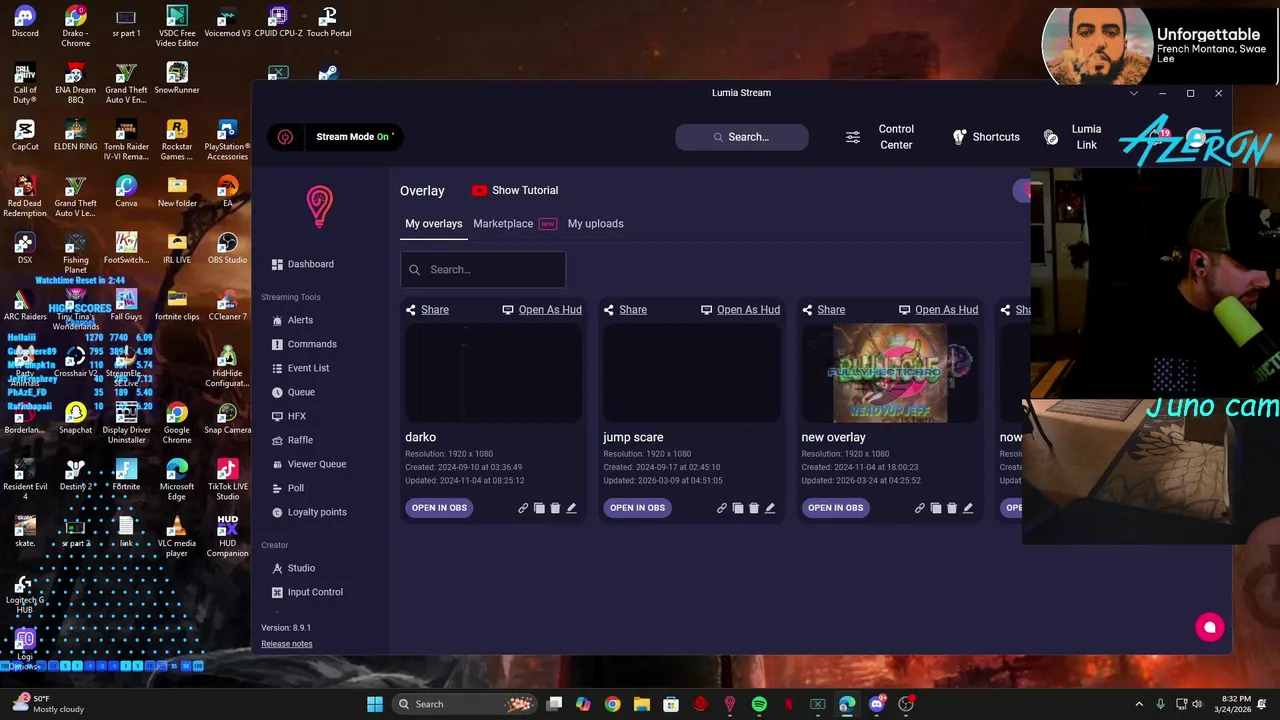
Task: Duplicate the darko overlay
Action: pos(539,508)
